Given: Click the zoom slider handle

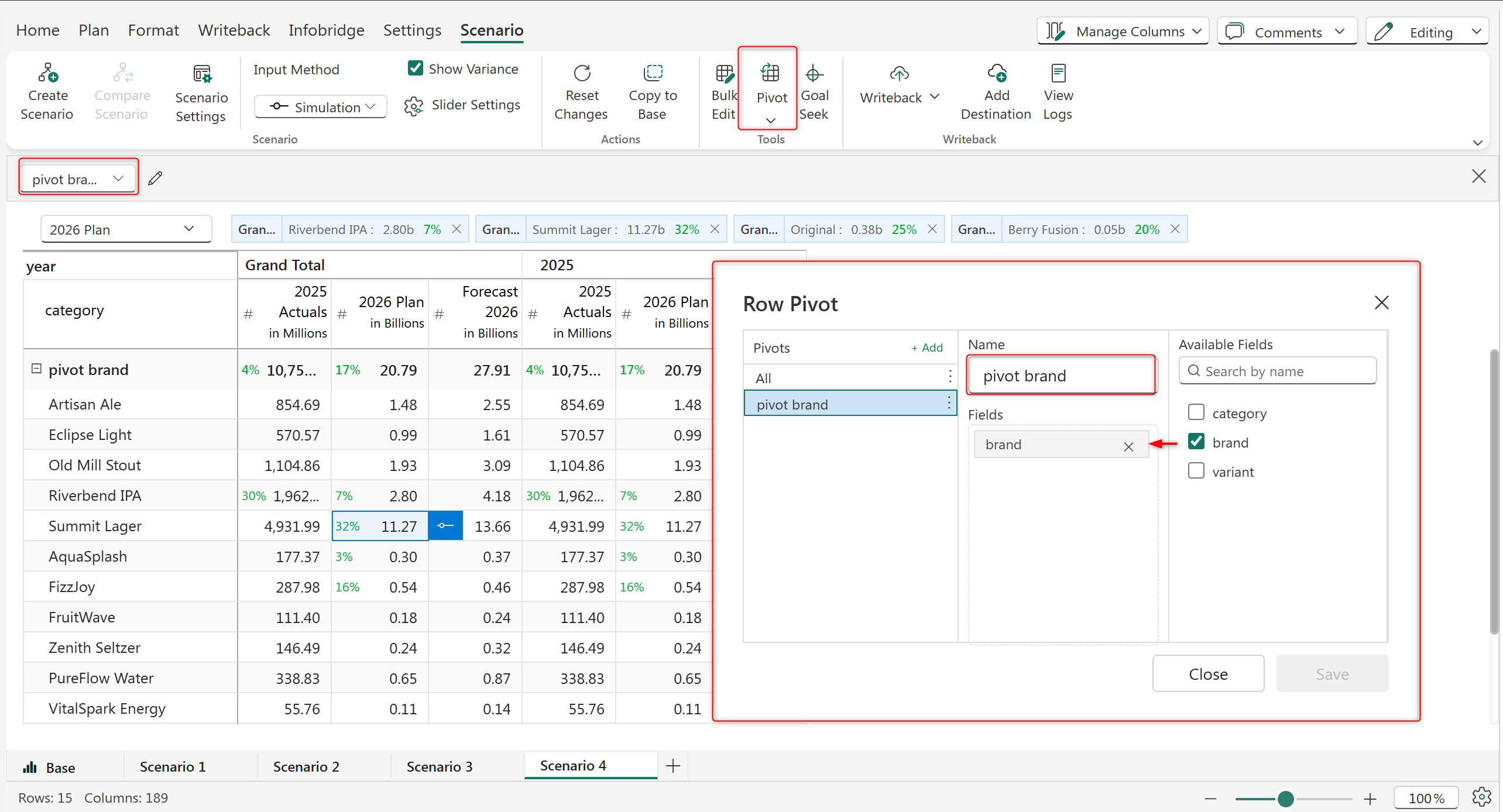Looking at the screenshot, I should pos(1285,799).
